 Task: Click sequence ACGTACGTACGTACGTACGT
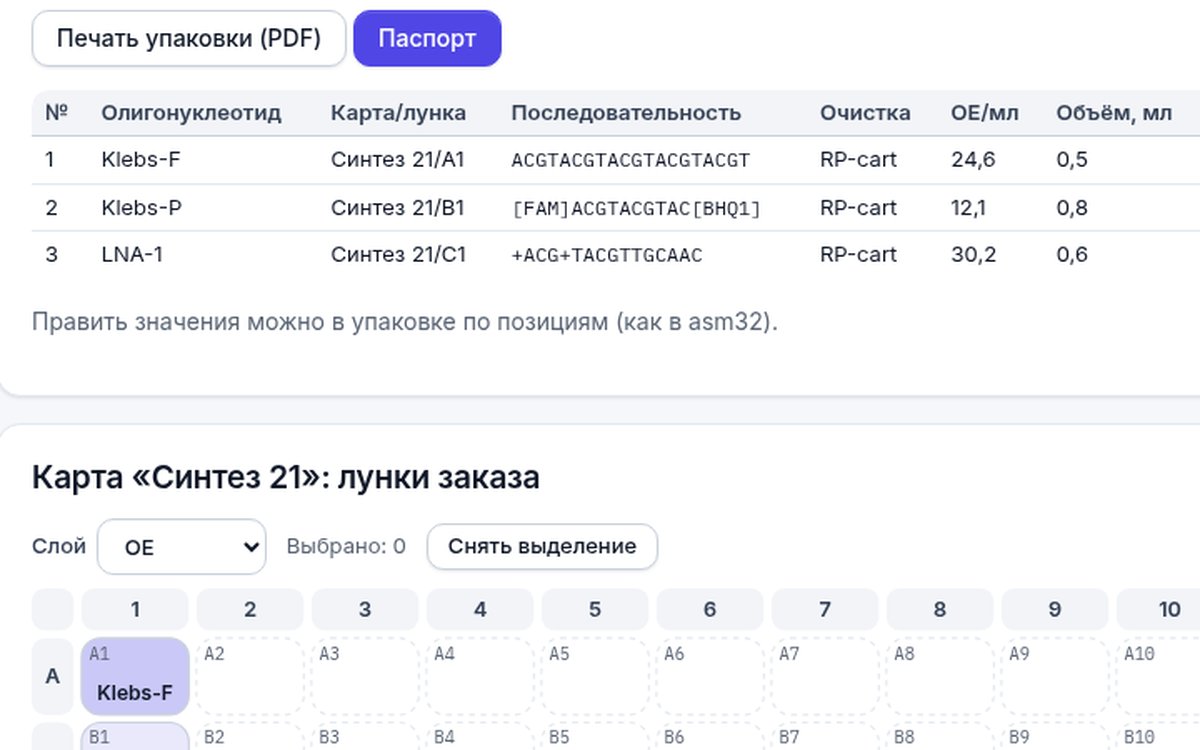630,160
